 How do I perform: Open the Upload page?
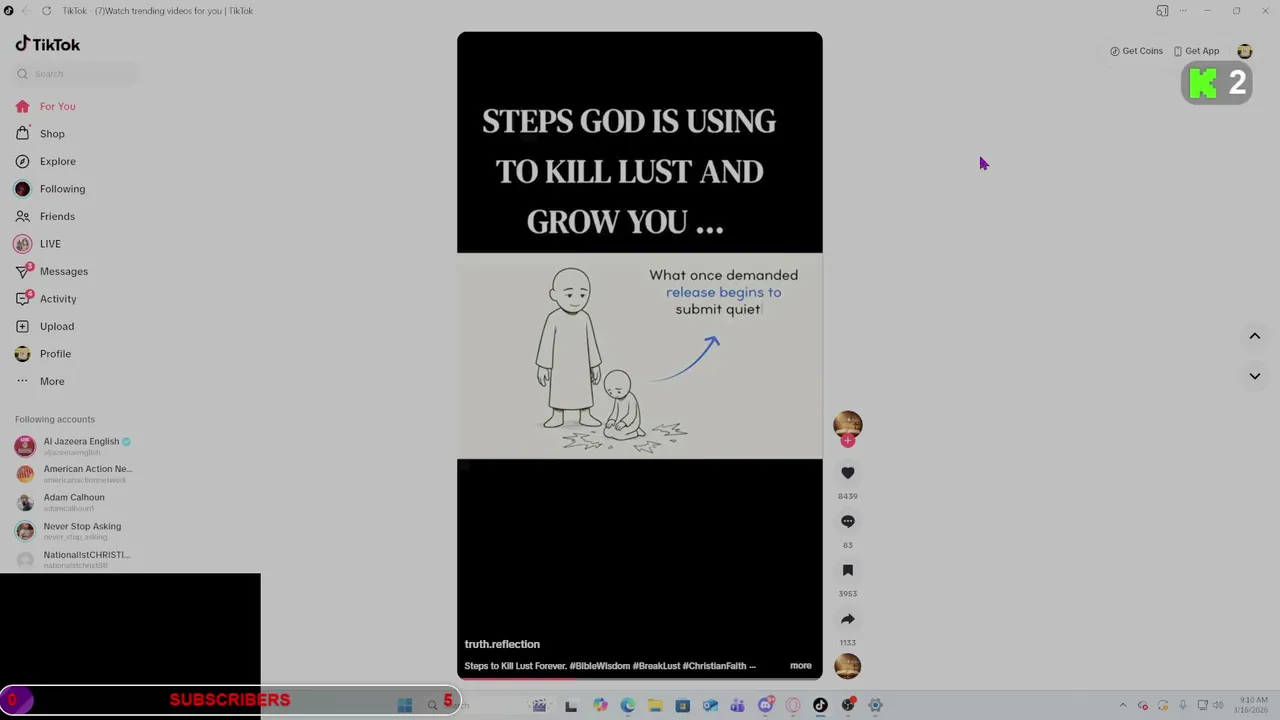pos(45,326)
